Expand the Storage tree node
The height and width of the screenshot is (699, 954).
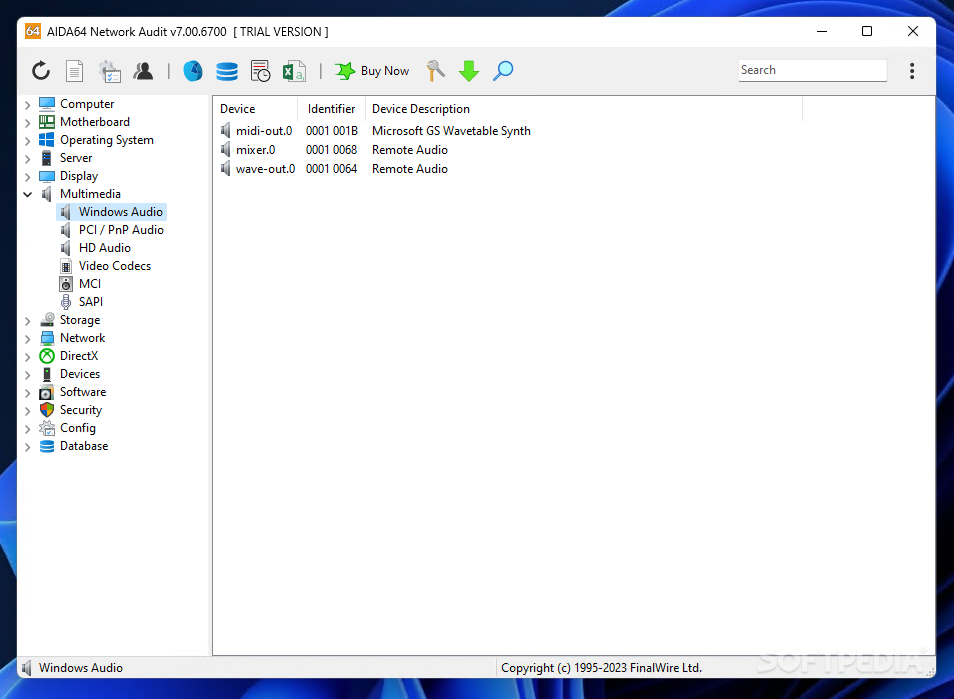(x=27, y=321)
